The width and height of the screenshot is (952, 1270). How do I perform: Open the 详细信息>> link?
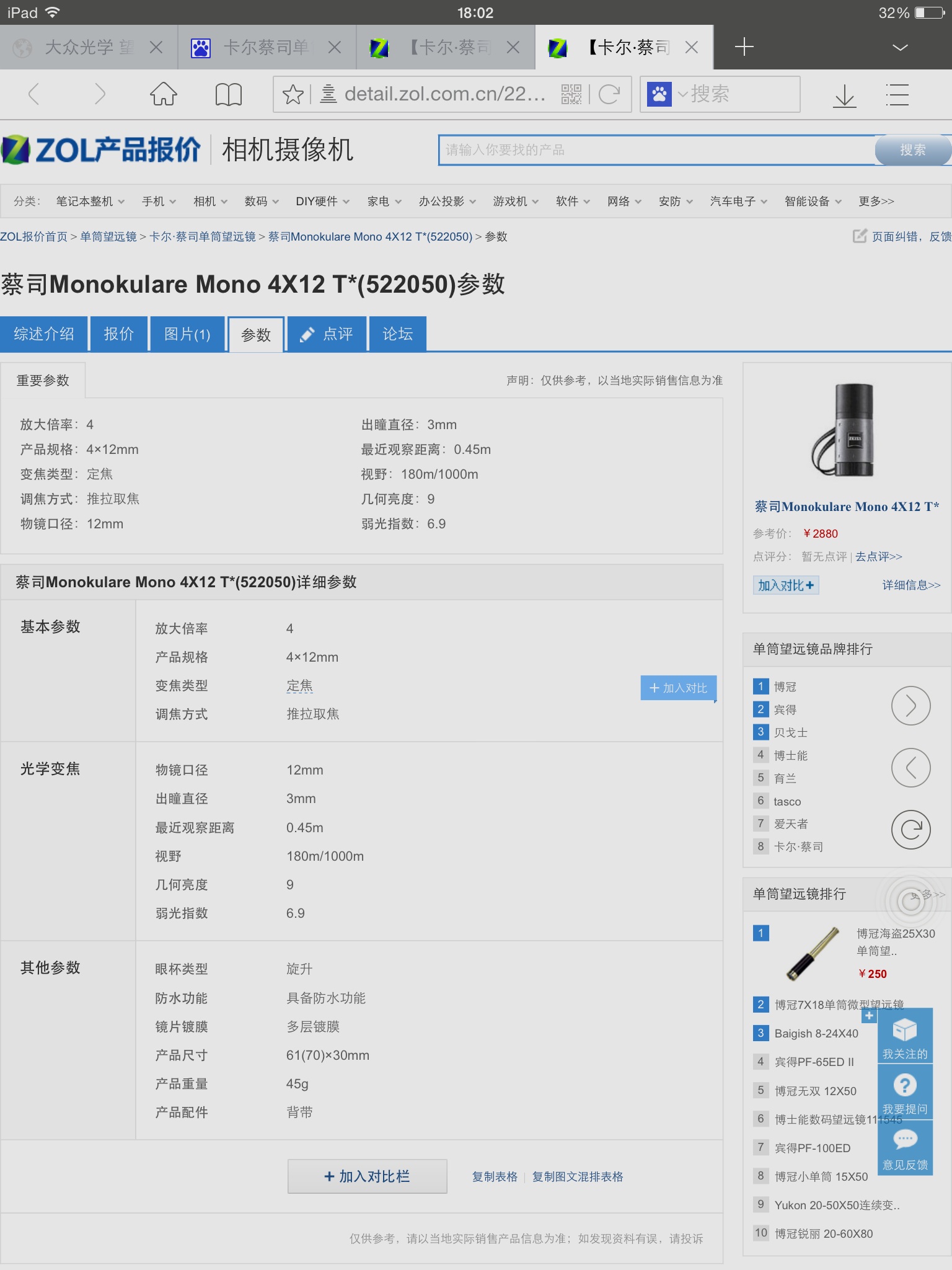911,585
